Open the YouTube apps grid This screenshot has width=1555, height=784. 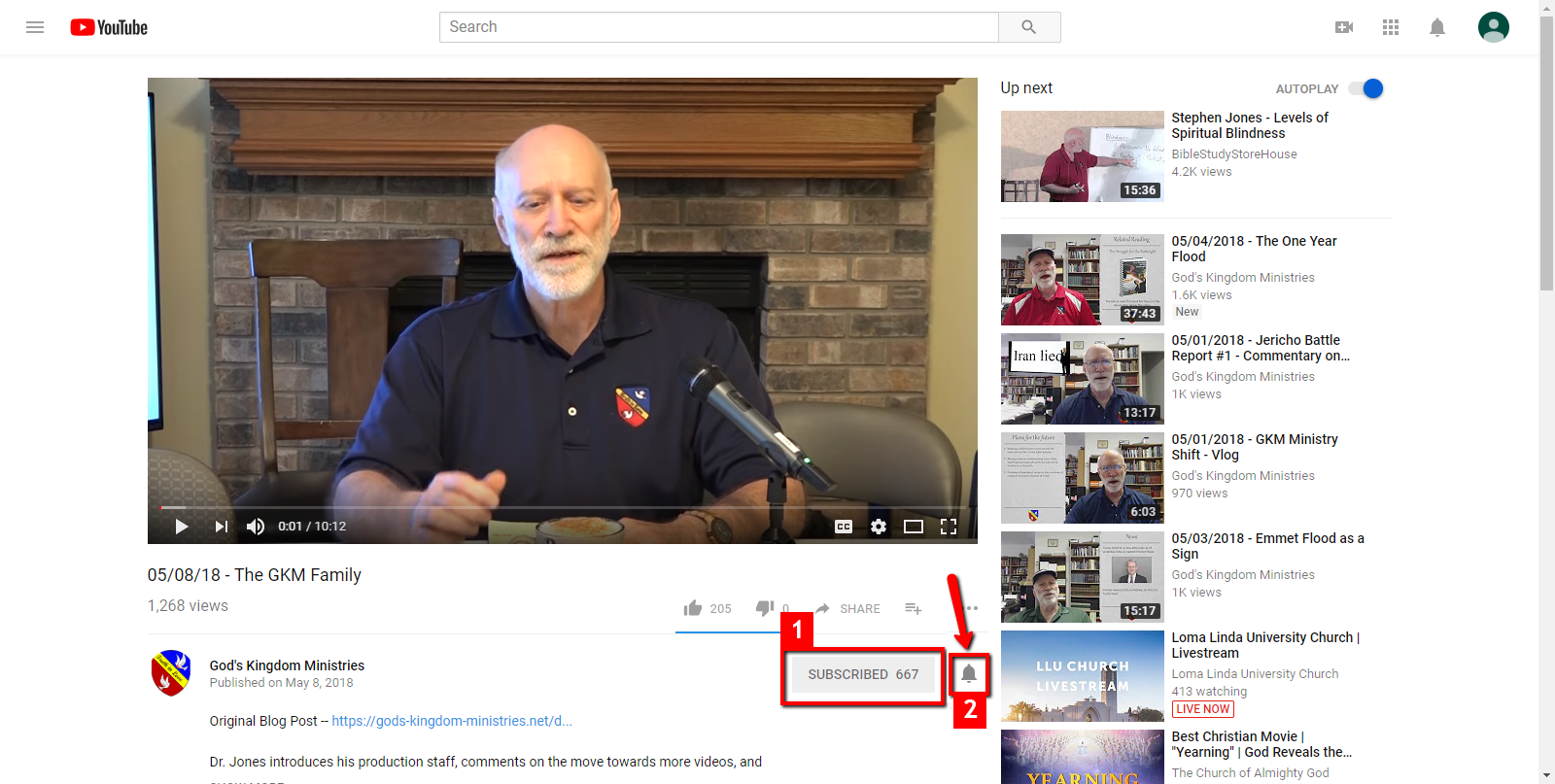1391,27
